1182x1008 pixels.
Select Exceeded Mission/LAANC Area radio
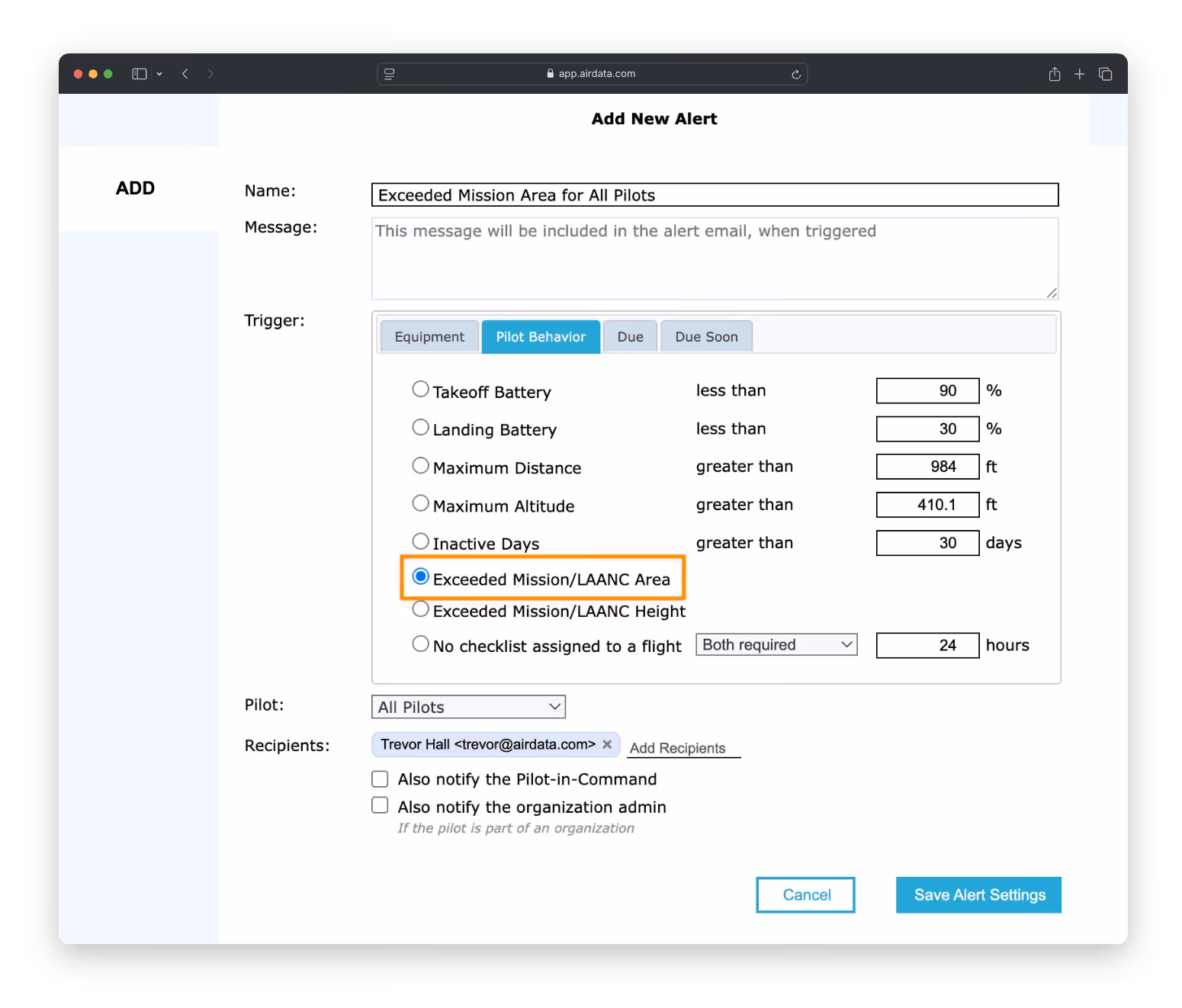pos(420,576)
